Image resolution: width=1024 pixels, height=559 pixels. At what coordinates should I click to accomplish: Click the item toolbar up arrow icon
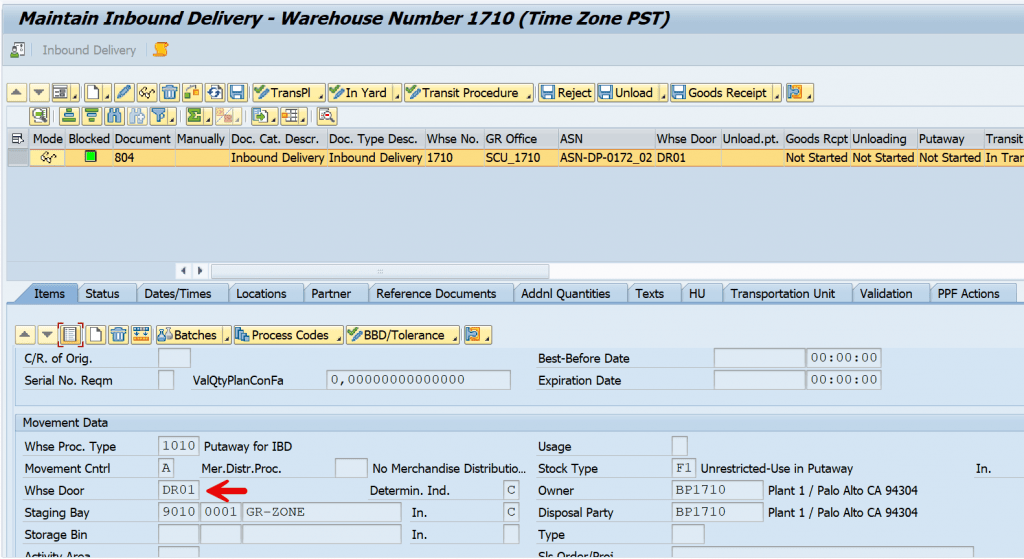coord(25,335)
